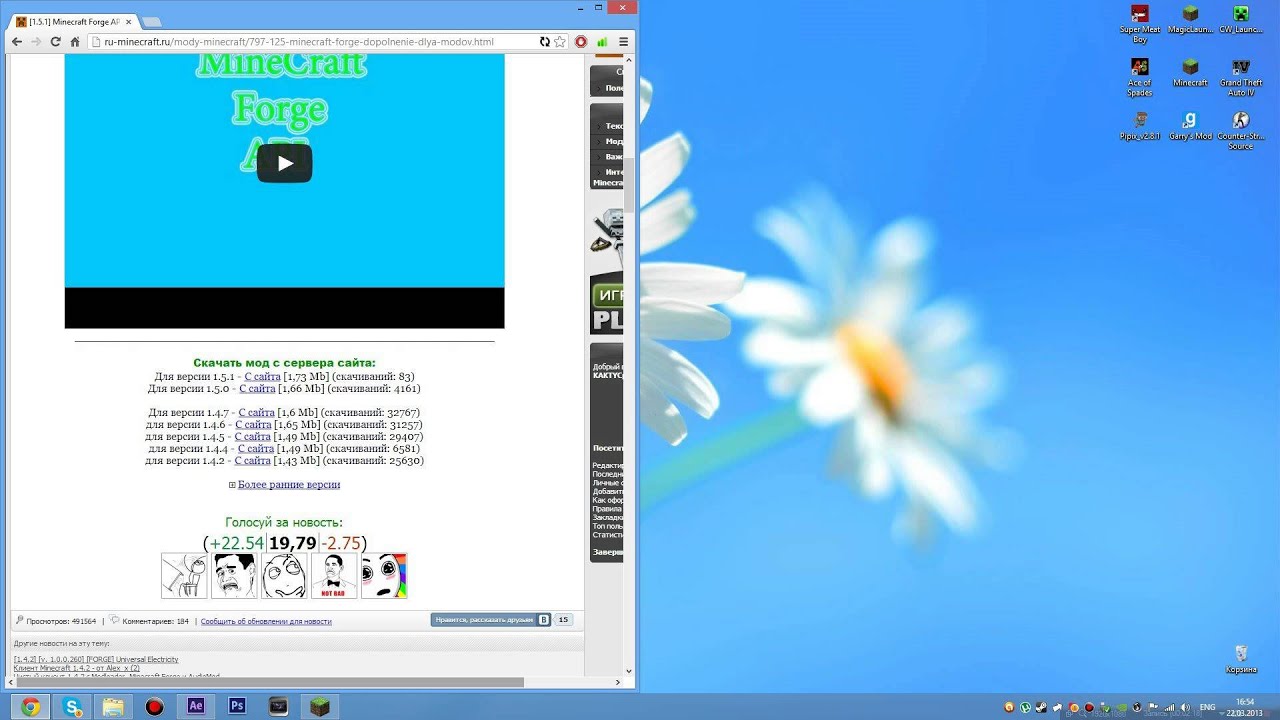Download version 1.4.7 via С сайта link

click(x=256, y=412)
